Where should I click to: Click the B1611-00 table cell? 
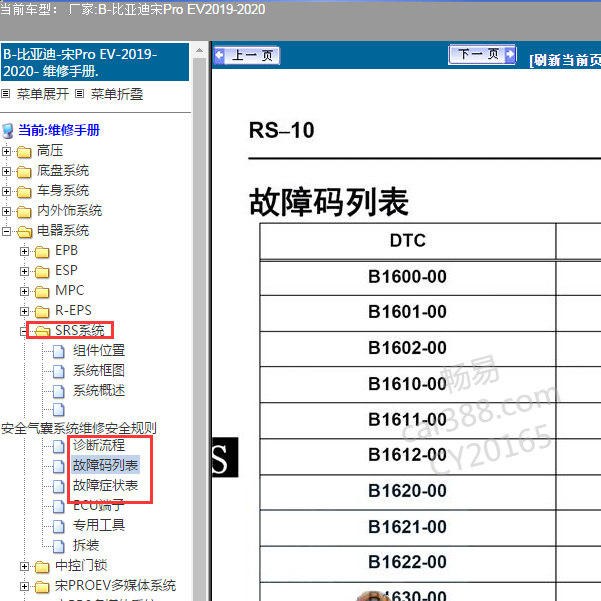407,420
